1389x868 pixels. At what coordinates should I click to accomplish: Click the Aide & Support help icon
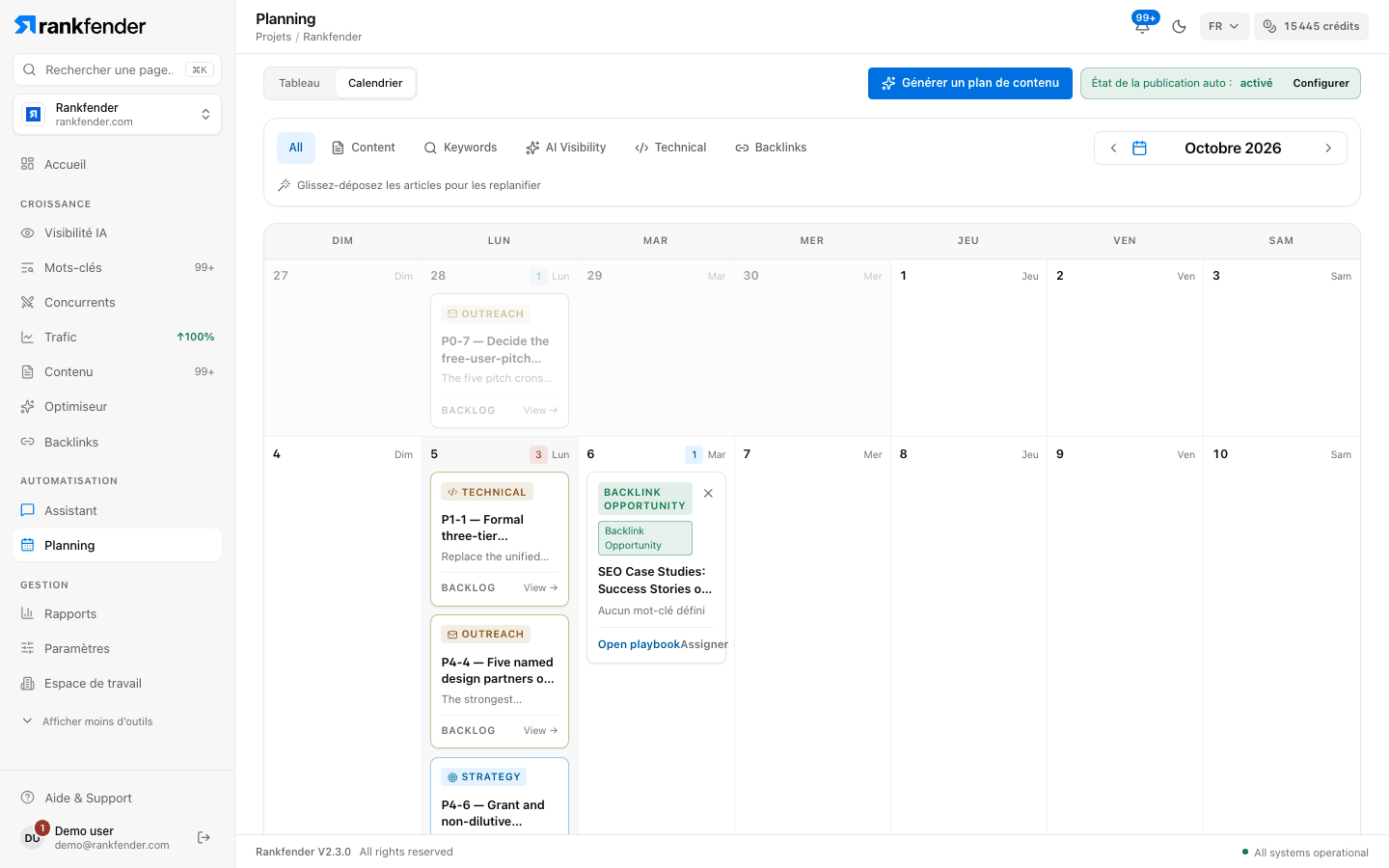[28, 798]
